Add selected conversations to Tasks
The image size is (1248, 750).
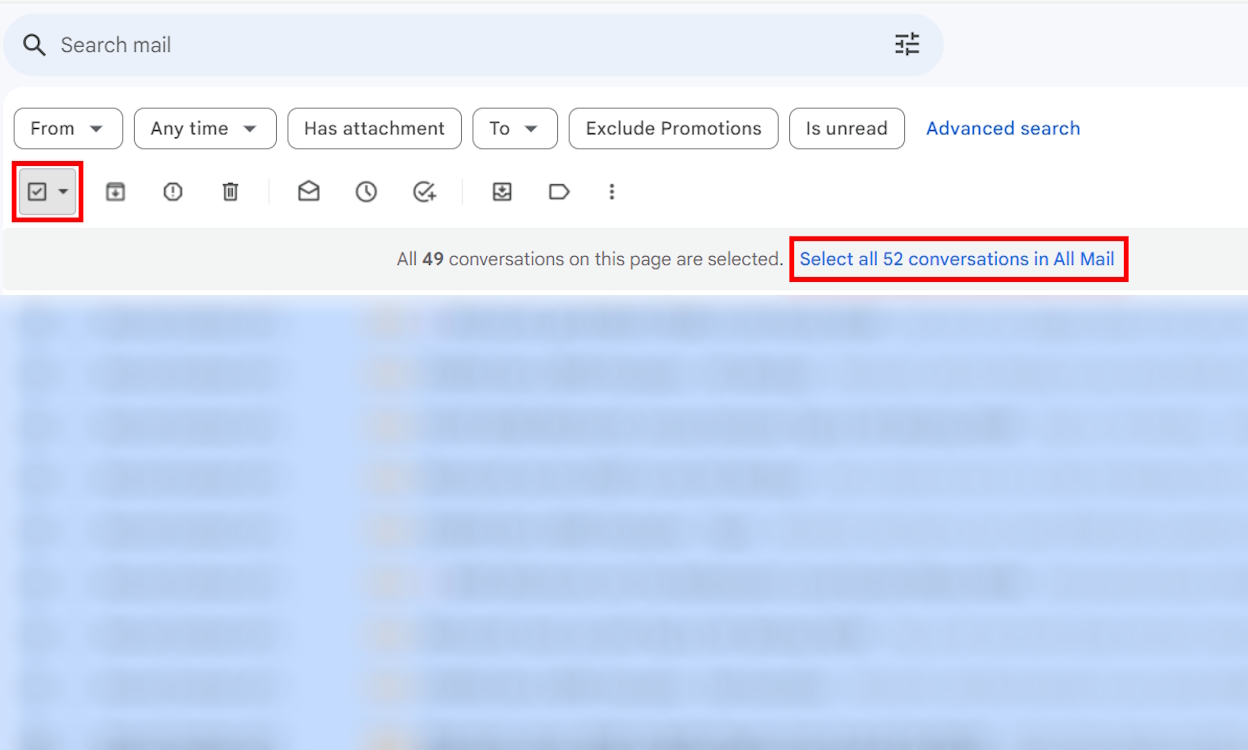(x=424, y=192)
